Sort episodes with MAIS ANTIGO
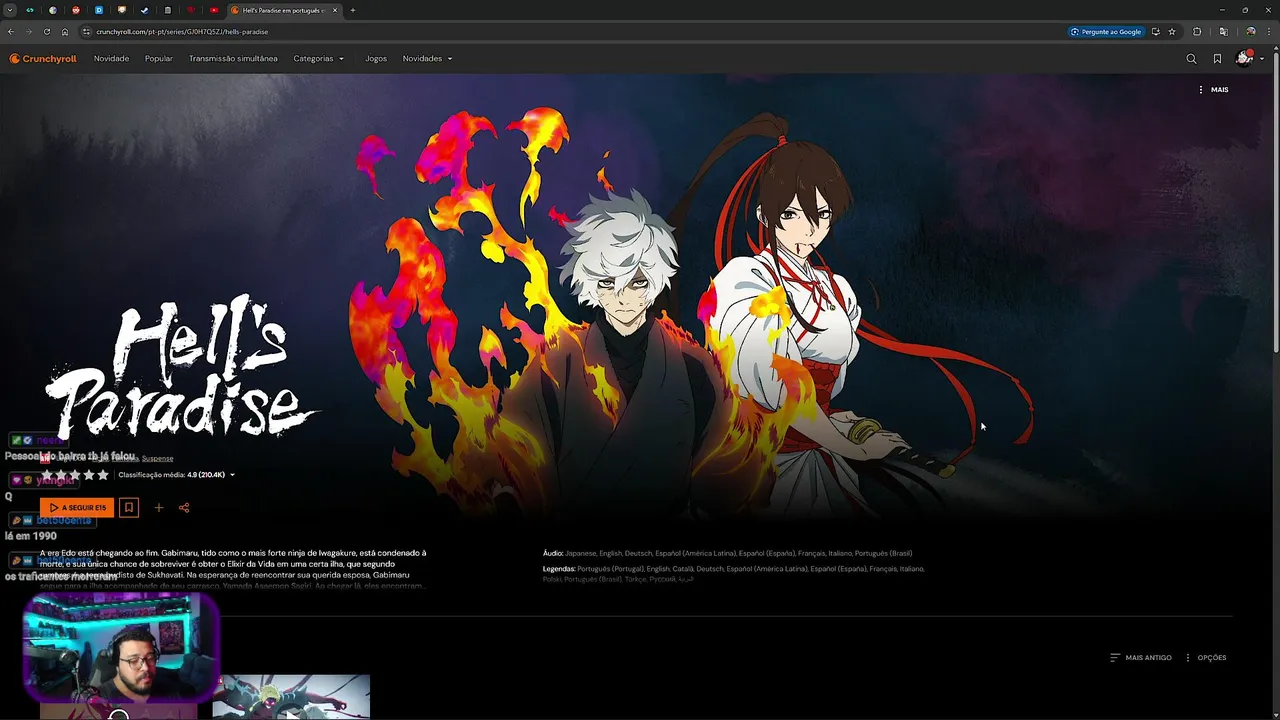The height and width of the screenshot is (720, 1280). [x=1141, y=658]
